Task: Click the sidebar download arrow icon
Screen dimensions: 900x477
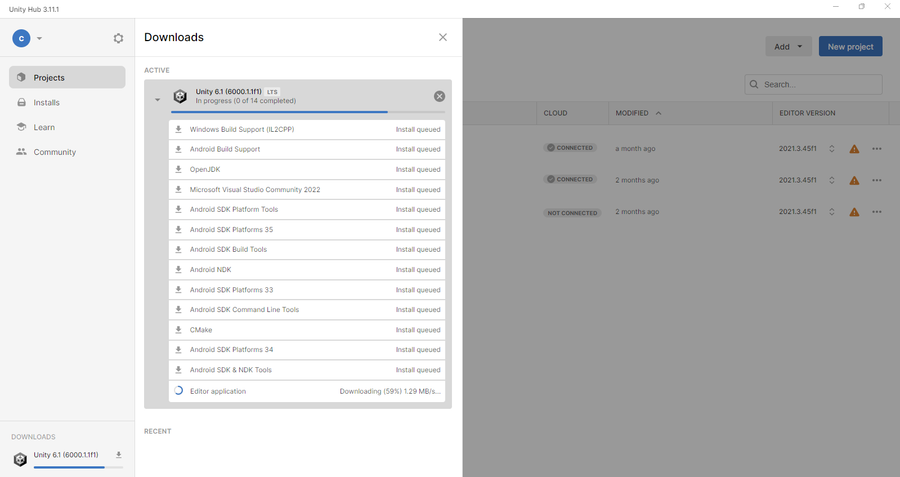Action: click(x=118, y=455)
